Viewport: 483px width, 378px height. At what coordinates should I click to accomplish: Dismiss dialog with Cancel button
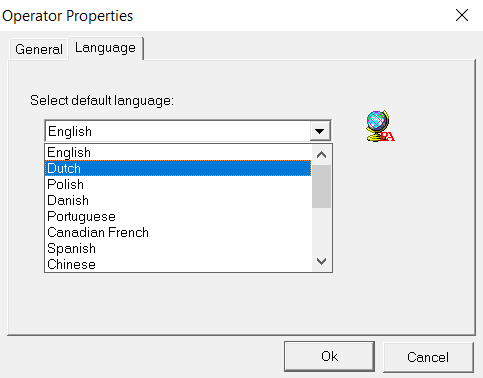pos(428,357)
